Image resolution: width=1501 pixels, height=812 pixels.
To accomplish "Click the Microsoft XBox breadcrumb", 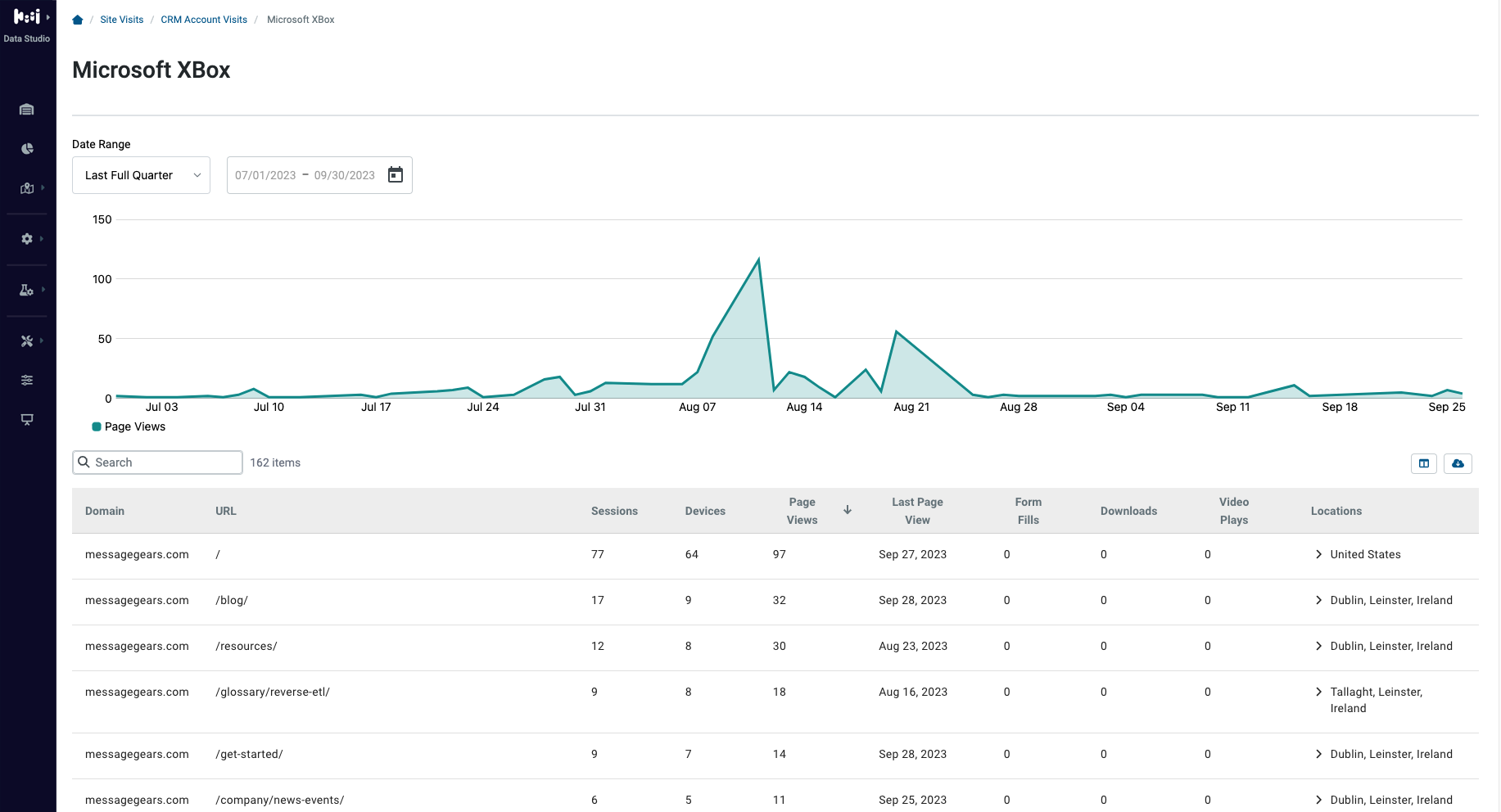I will 301,20.
